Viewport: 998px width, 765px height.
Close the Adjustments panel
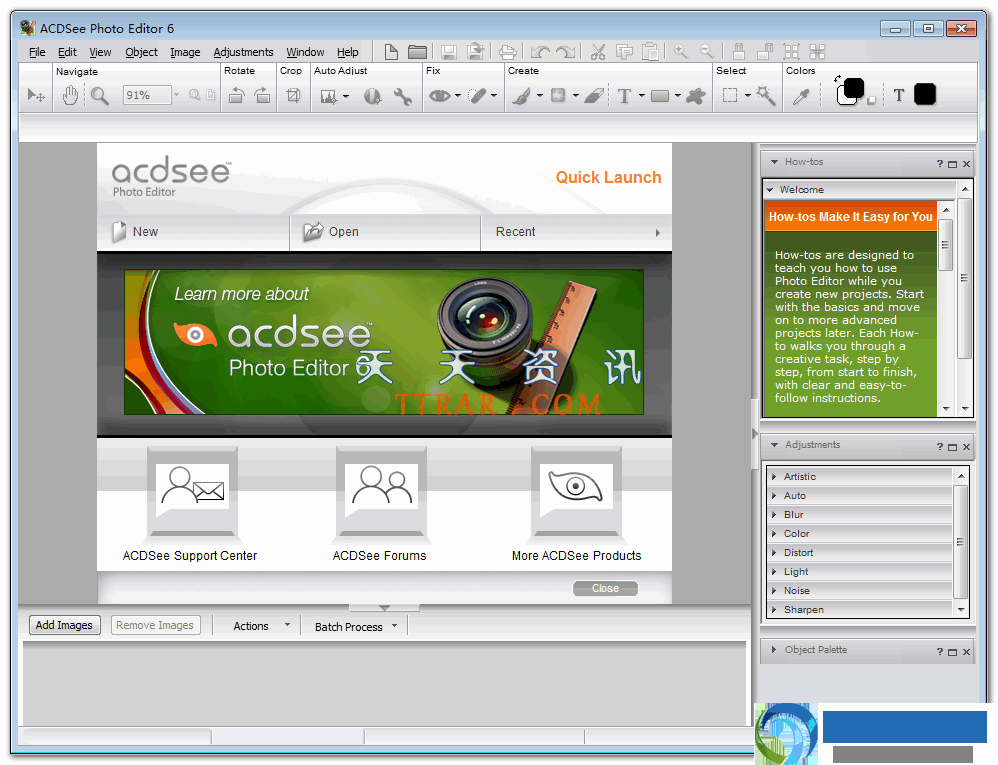(966, 447)
